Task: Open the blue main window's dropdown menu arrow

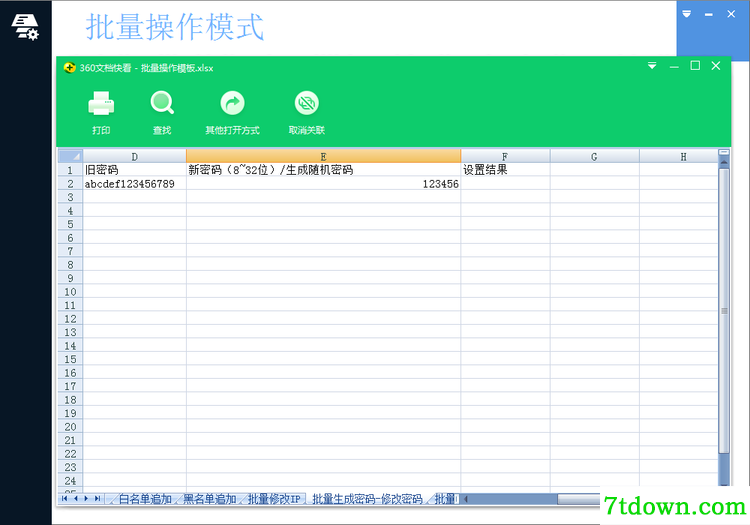Action: (687, 14)
